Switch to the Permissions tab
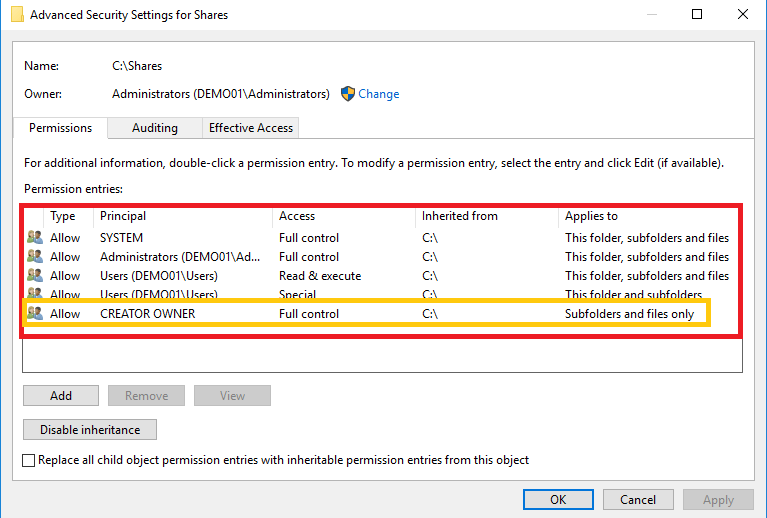The width and height of the screenshot is (767, 518). point(60,128)
